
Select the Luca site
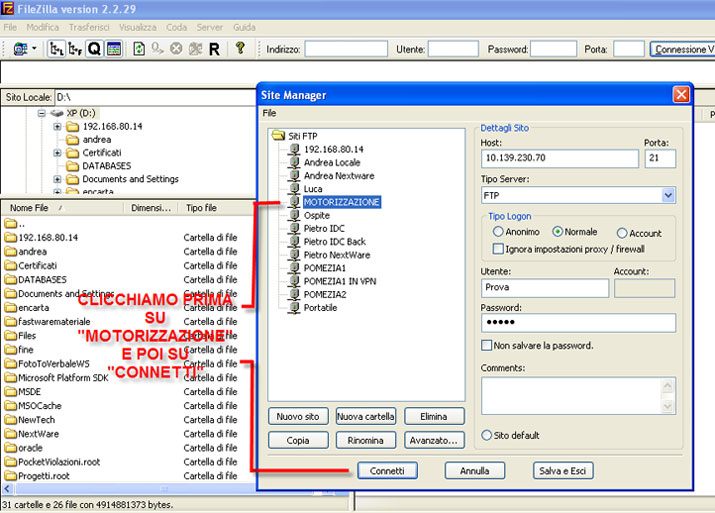pyautogui.click(x=313, y=189)
